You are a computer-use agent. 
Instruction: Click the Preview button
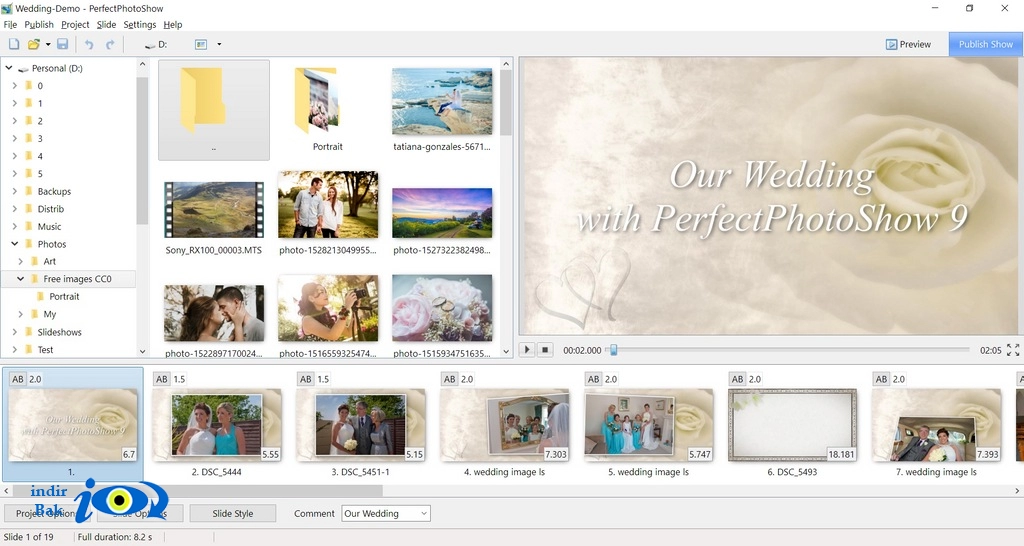pyautogui.click(x=908, y=44)
